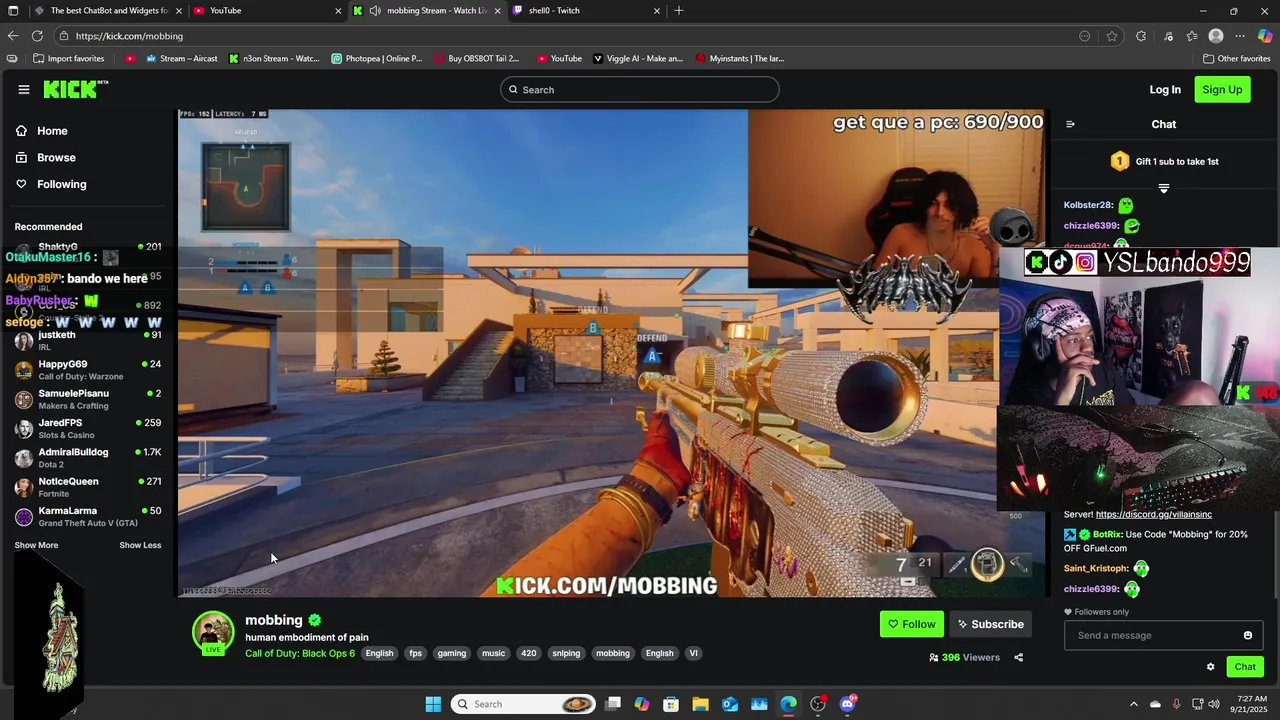Mute the mobbing Stream tab audio icon
1280x720 pixels.
pyautogui.click(x=375, y=10)
